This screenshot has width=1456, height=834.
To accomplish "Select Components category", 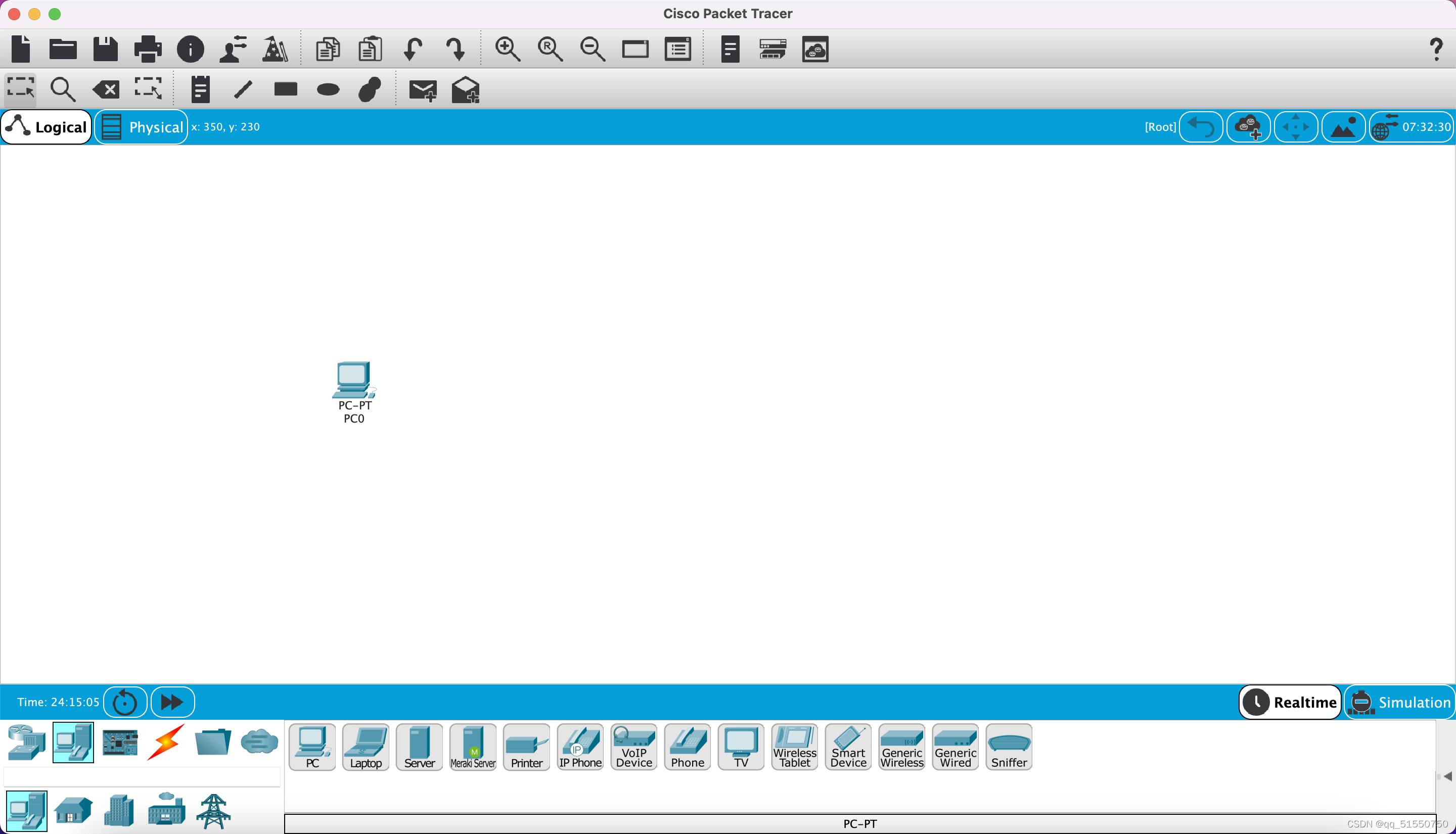I will [x=120, y=743].
